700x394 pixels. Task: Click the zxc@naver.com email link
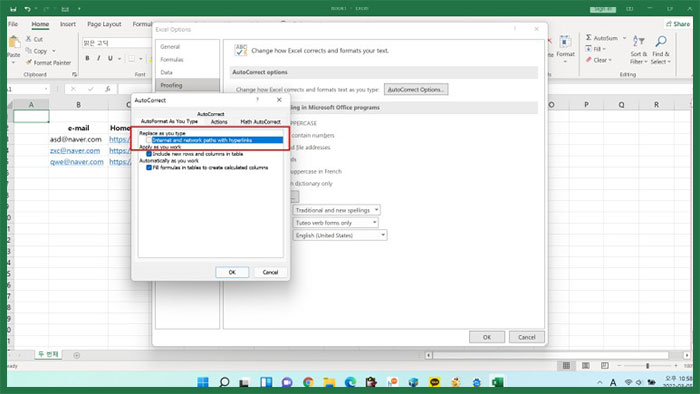click(75, 151)
